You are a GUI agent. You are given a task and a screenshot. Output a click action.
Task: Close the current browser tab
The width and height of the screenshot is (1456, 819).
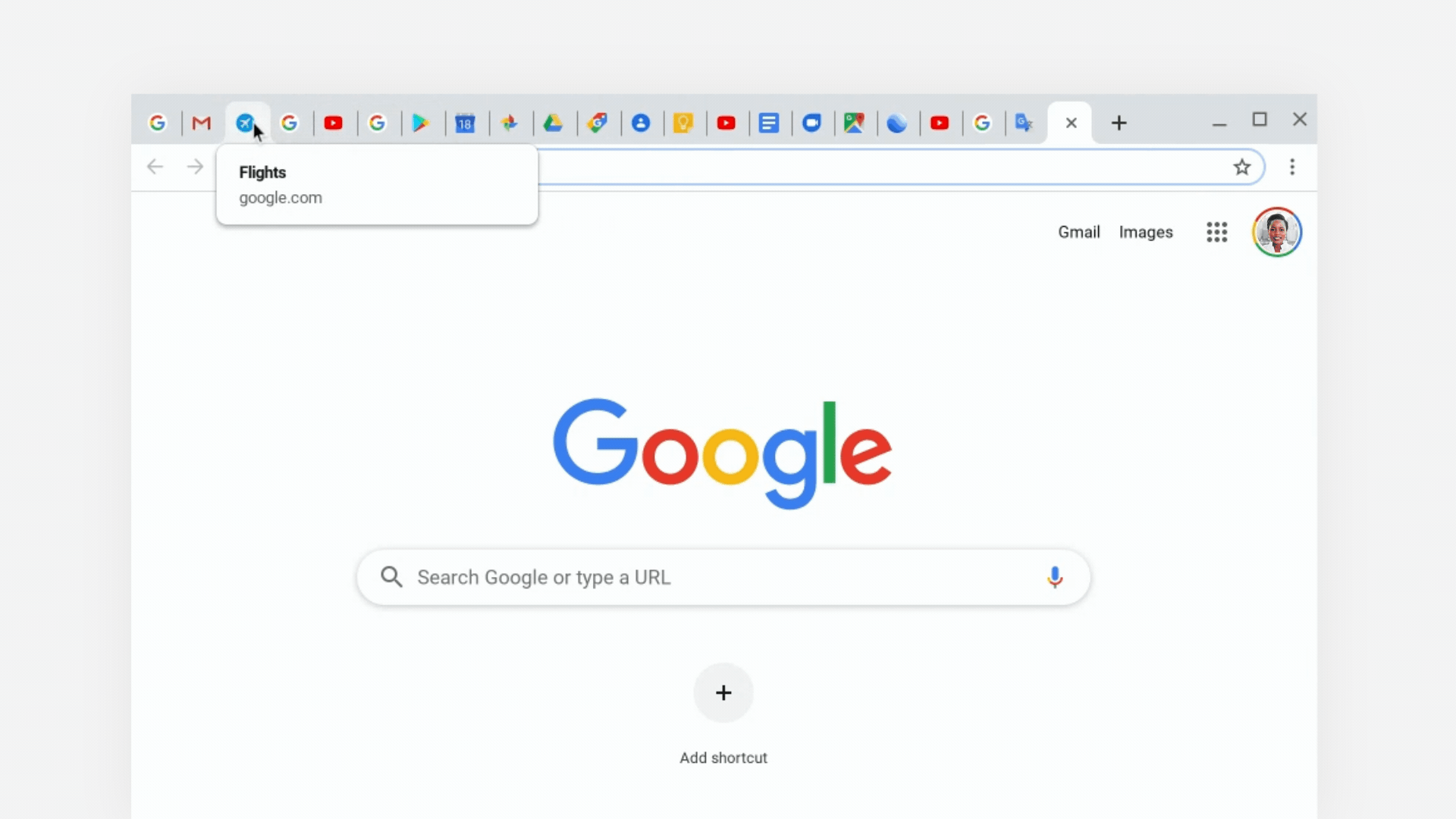point(1071,122)
